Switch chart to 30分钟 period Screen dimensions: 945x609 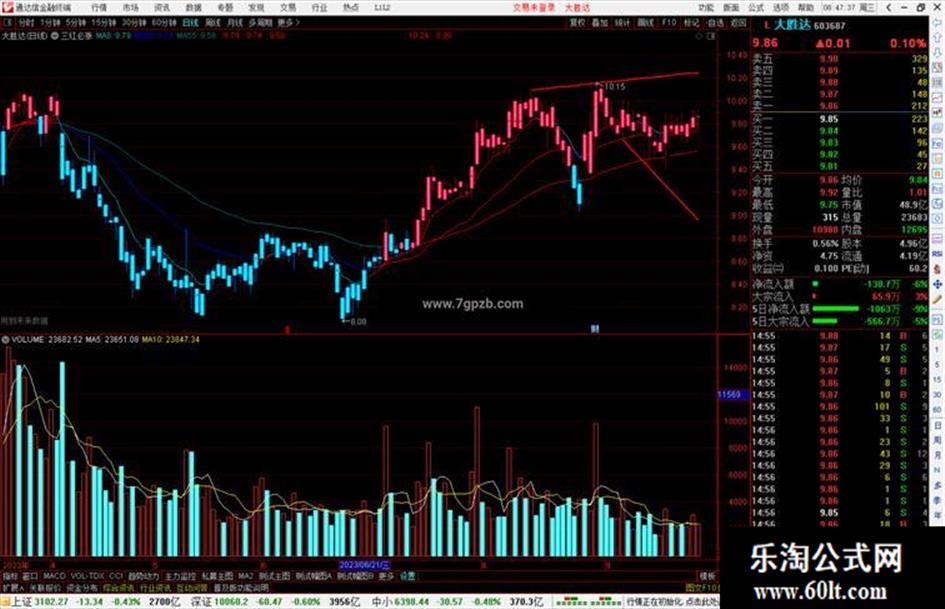coord(134,22)
